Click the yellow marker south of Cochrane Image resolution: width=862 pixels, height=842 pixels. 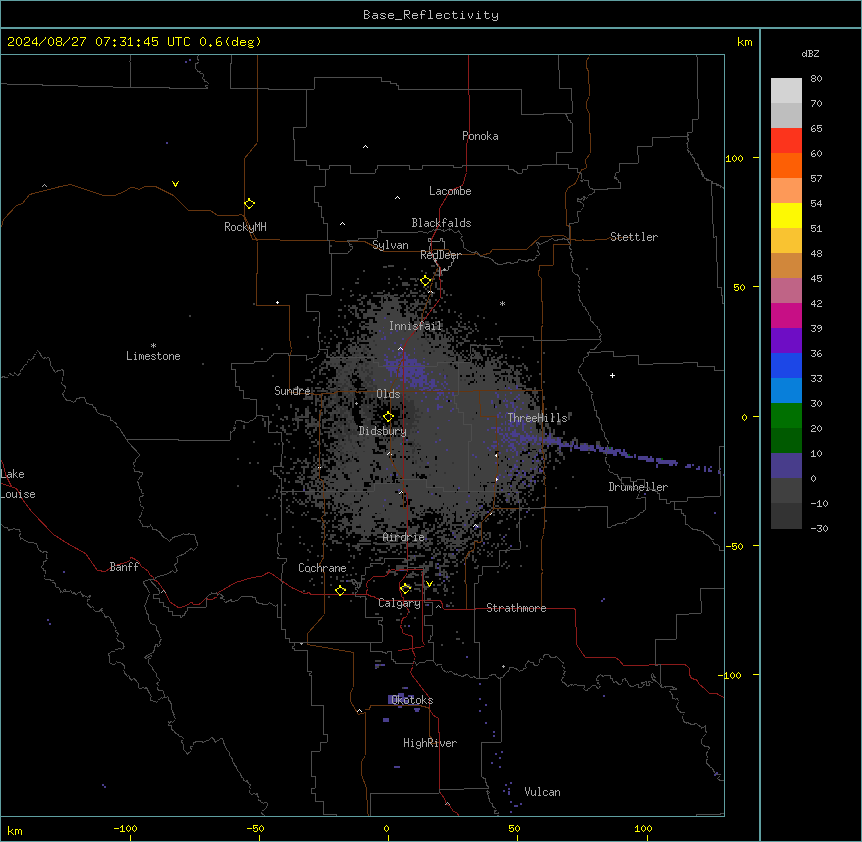click(x=340, y=590)
